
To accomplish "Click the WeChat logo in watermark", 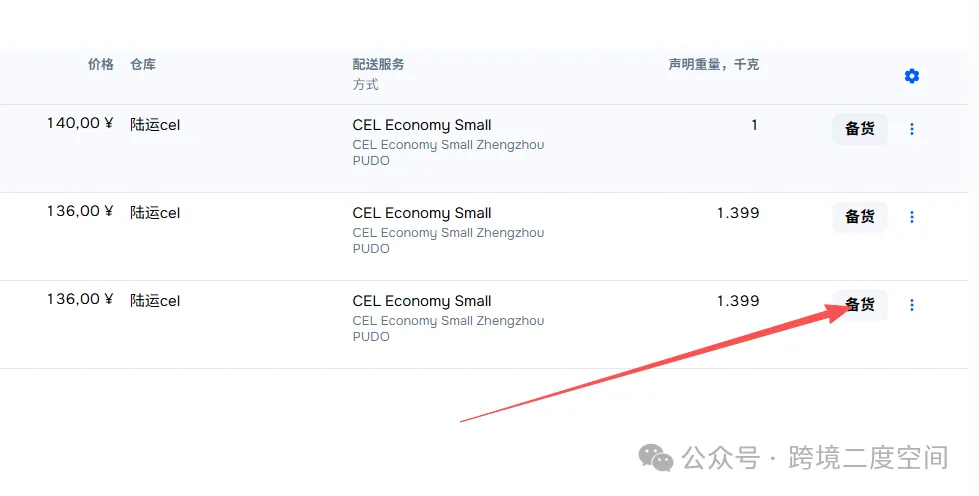I will [x=656, y=458].
